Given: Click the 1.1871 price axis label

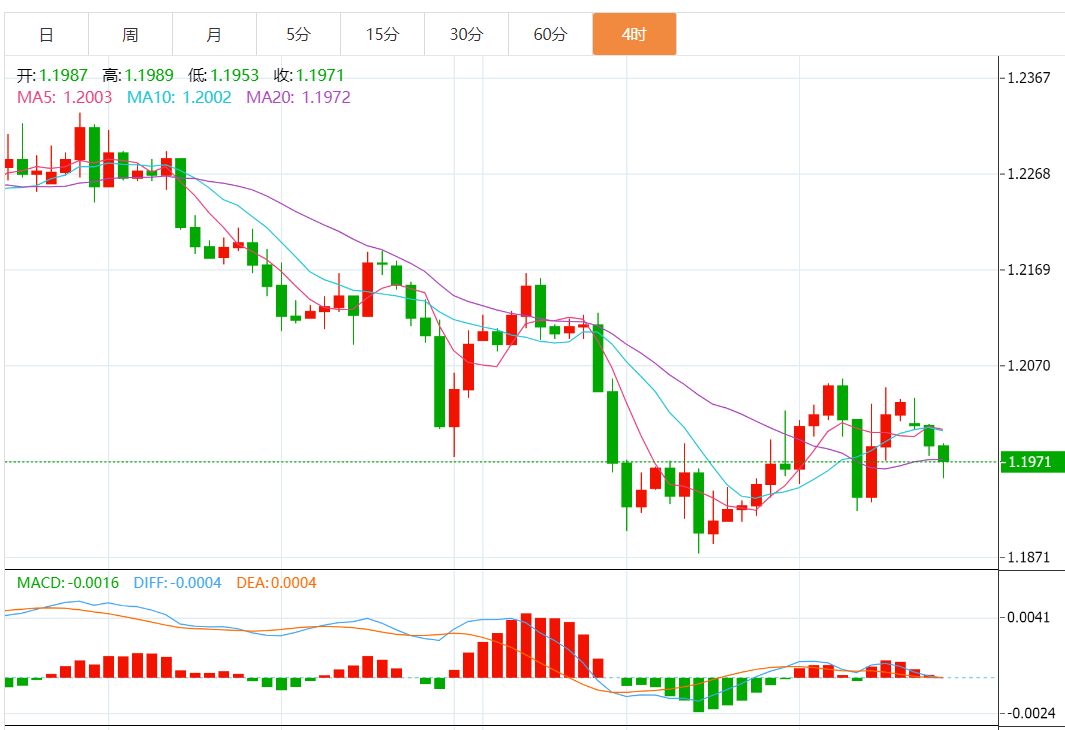Looking at the screenshot, I should click(1028, 558).
